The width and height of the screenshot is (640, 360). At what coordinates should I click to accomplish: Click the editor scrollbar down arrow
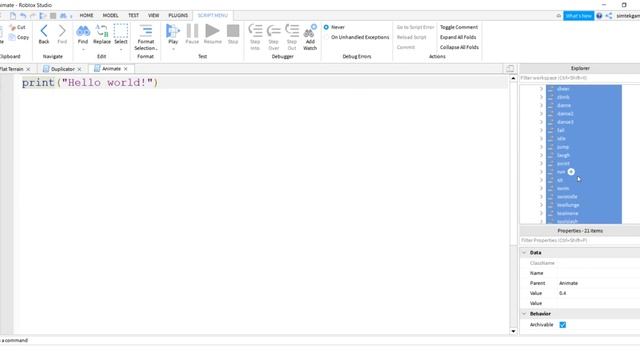pos(513,331)
